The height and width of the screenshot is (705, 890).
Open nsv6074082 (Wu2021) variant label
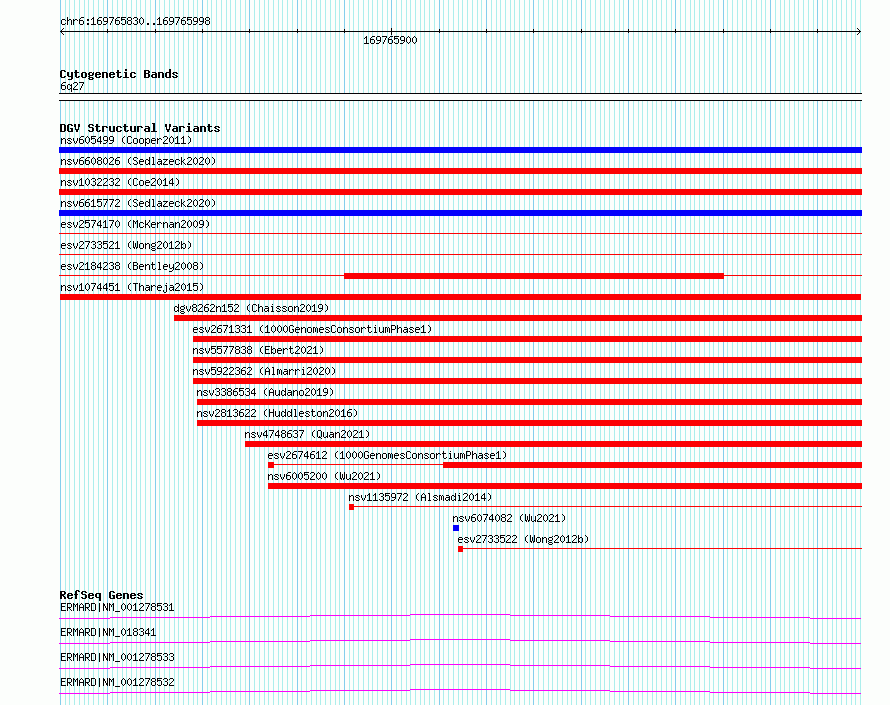click(509, 518)
